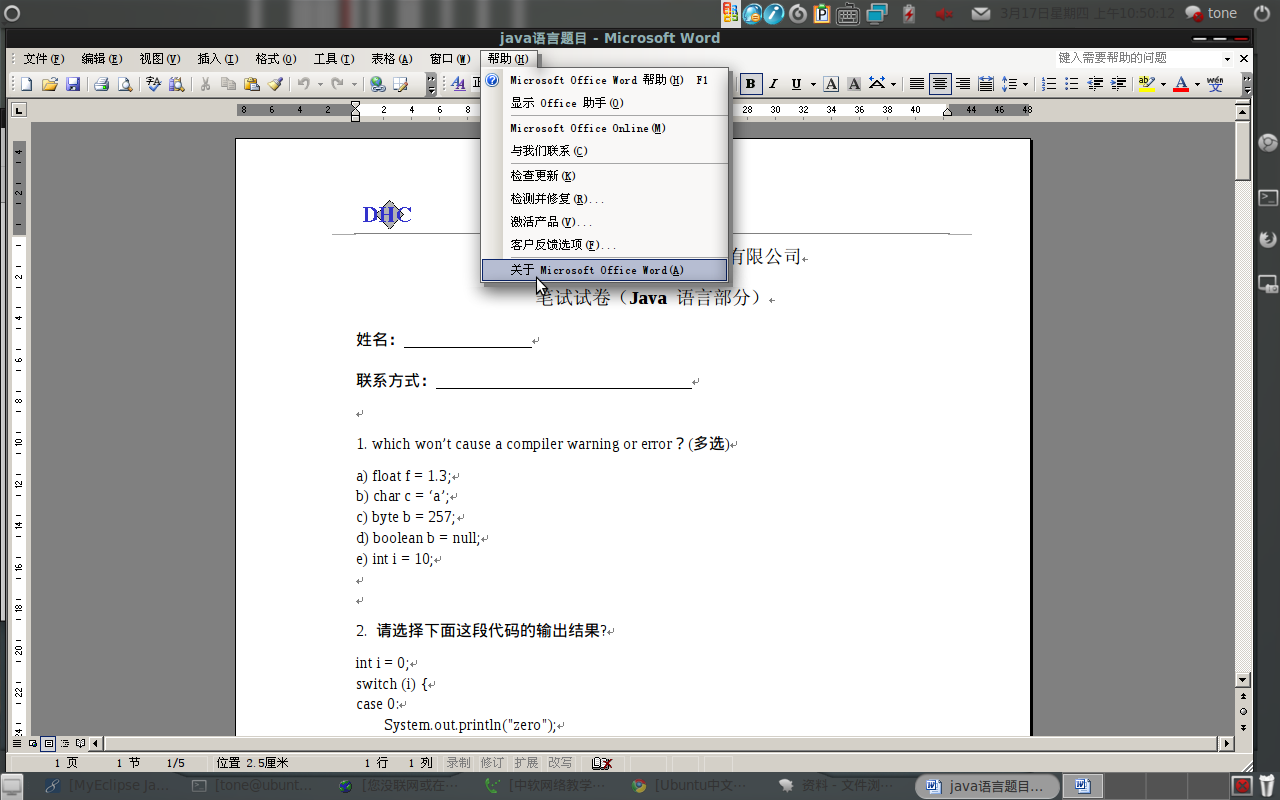The height and width of the screenshot is (800, 1280).
Task: Open the 编辑(E) menu
Action: (101, 59)
